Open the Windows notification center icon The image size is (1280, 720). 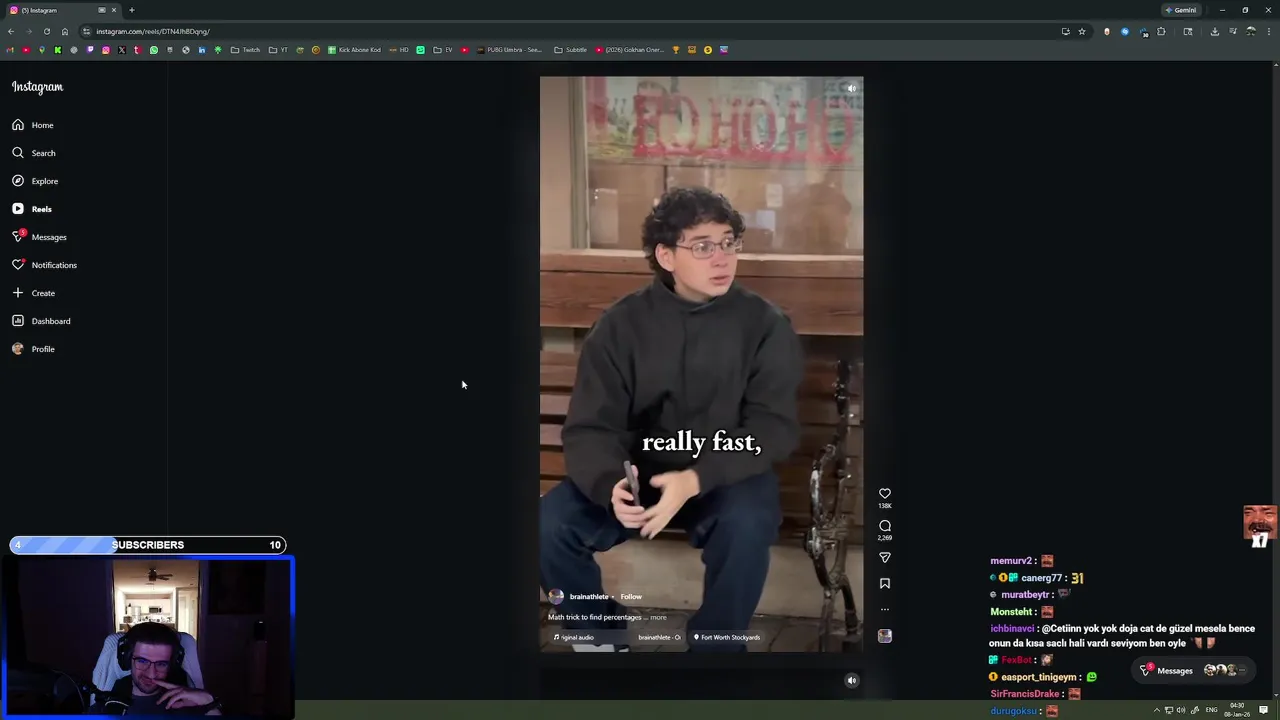1264,710
